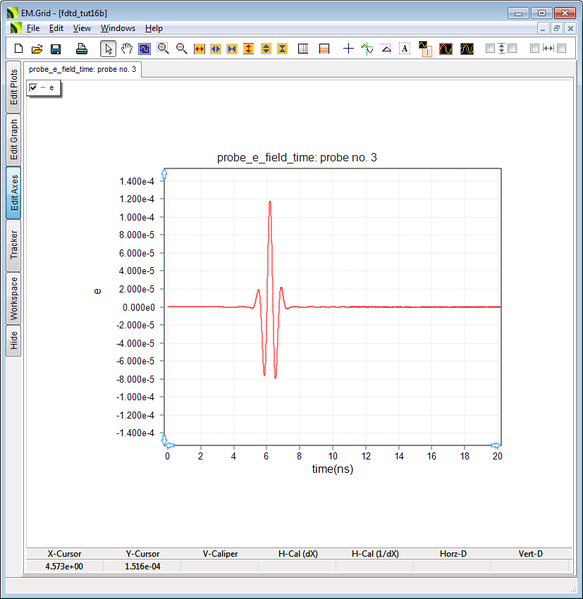
Task: Tick the checkbox left of the horizontal caliper icon
Action: (535, 48)
